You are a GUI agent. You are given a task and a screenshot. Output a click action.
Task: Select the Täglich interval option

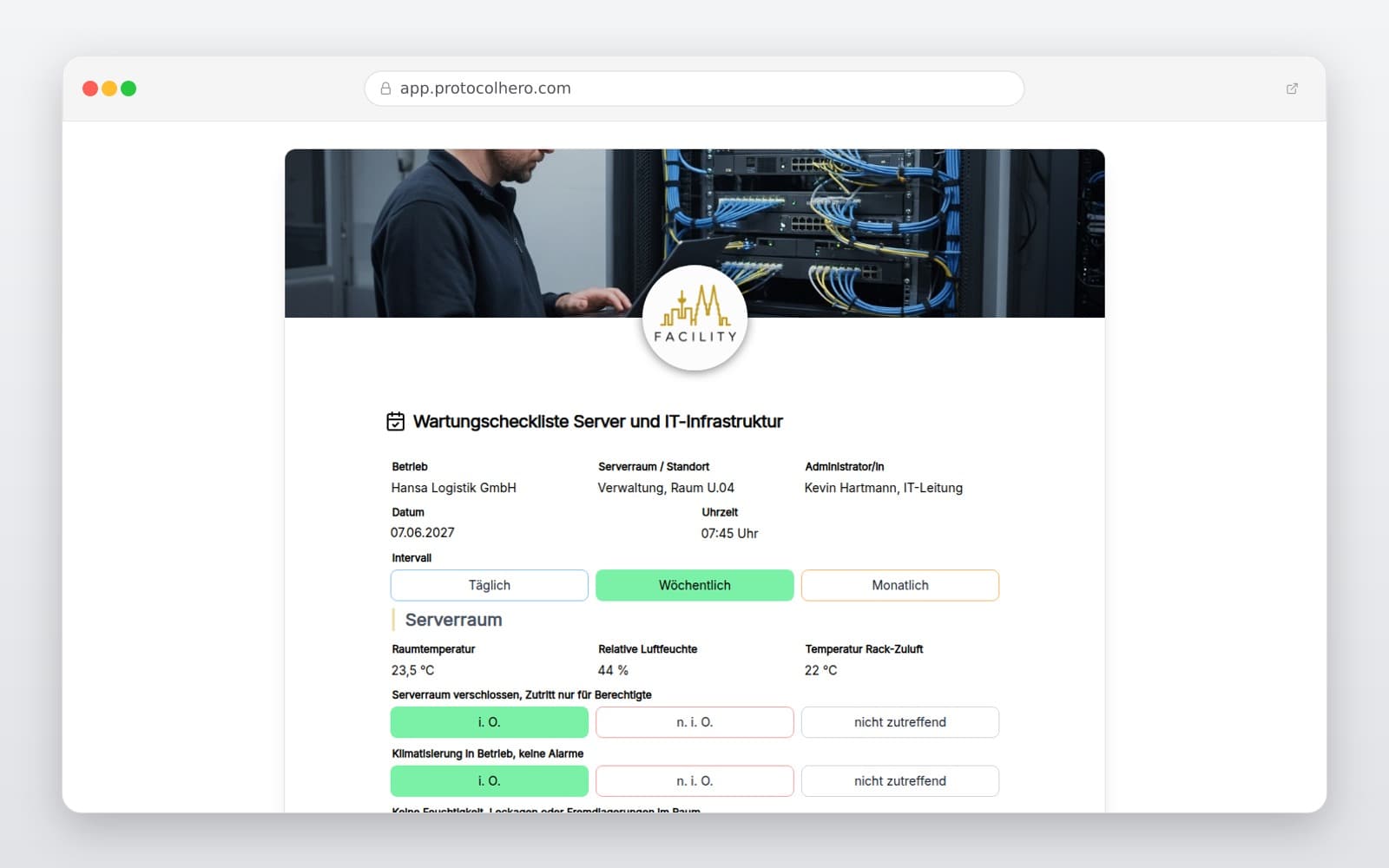pos(490,585)
